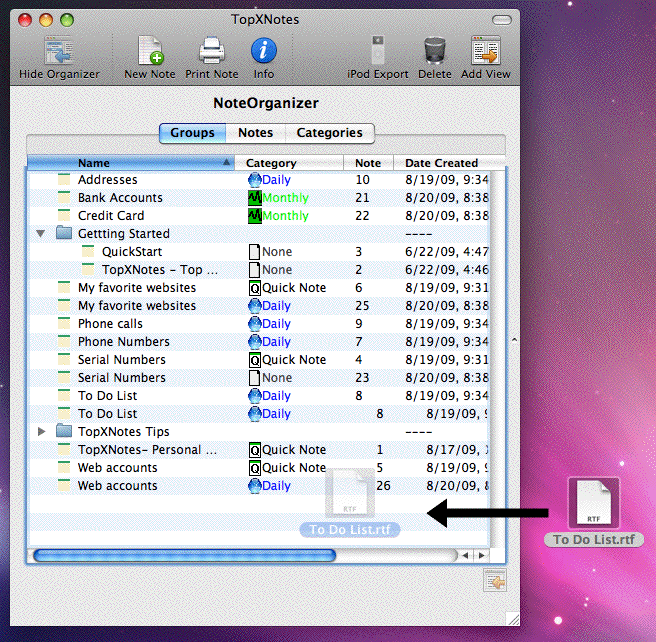The image size is (656, 642).
Task: Click the To Do List.rtf desktop file icon
Action: [594, 502]
